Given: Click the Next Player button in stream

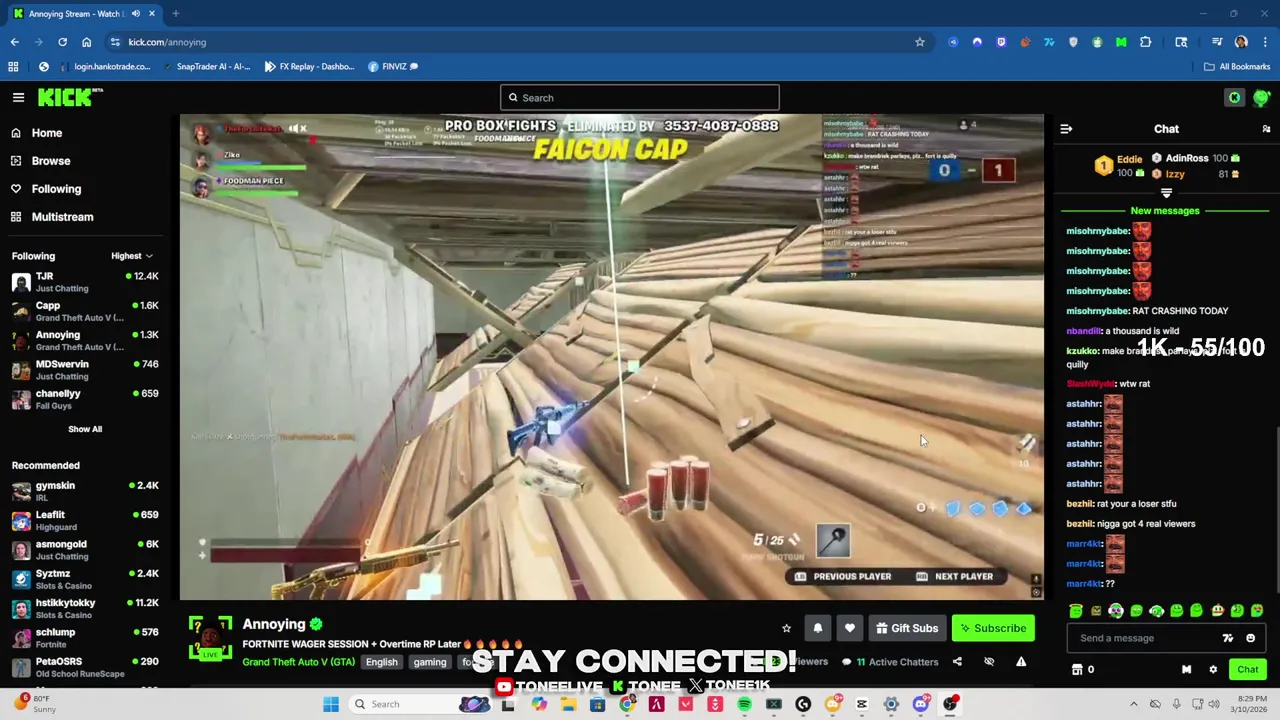Looking at the screenshot, I should [954, 577].
